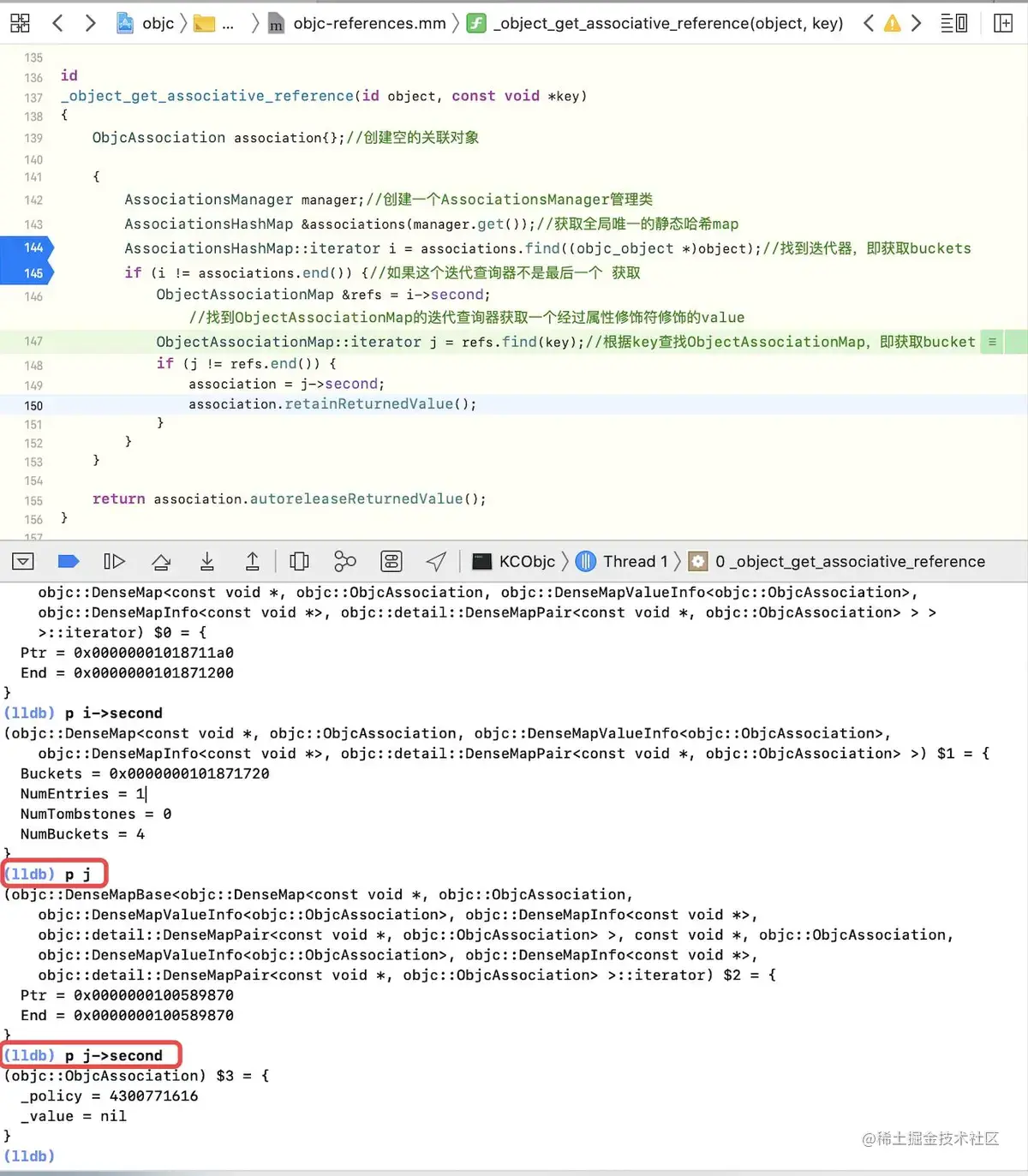Click '_policy = 4300771616' output
Image resolution: width=1028 pixels, height=1176 pixels.
pos(109,1095)
